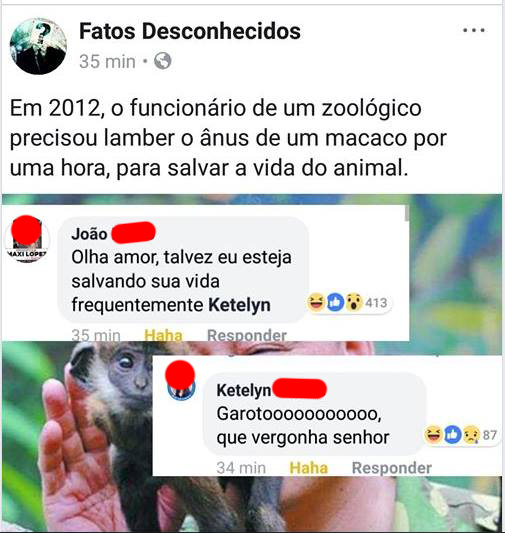This screenshot has height=533, width=505.
Task: Click Responder under João's comment
Action: [x=247, y=335]
